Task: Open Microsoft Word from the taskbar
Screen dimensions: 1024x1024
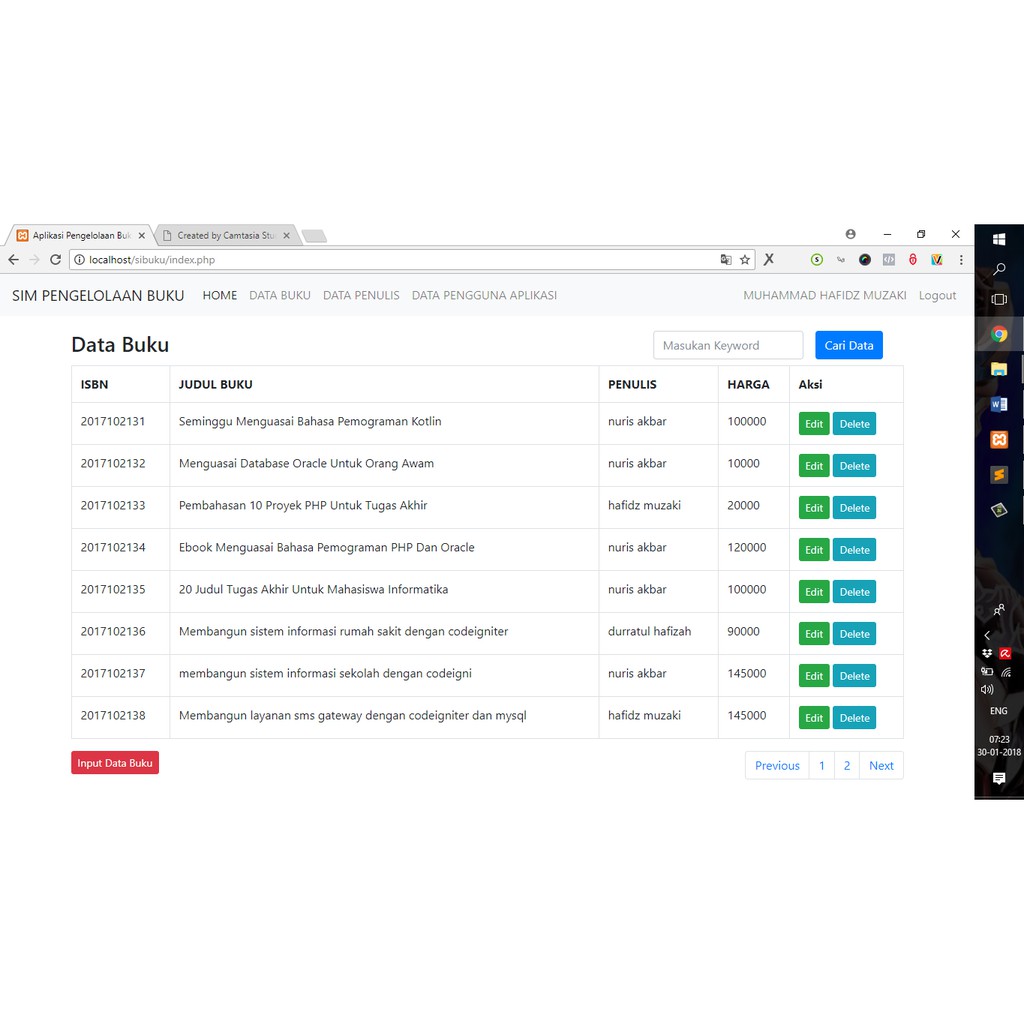Action: pyautogui.click(x=999, y=405)
